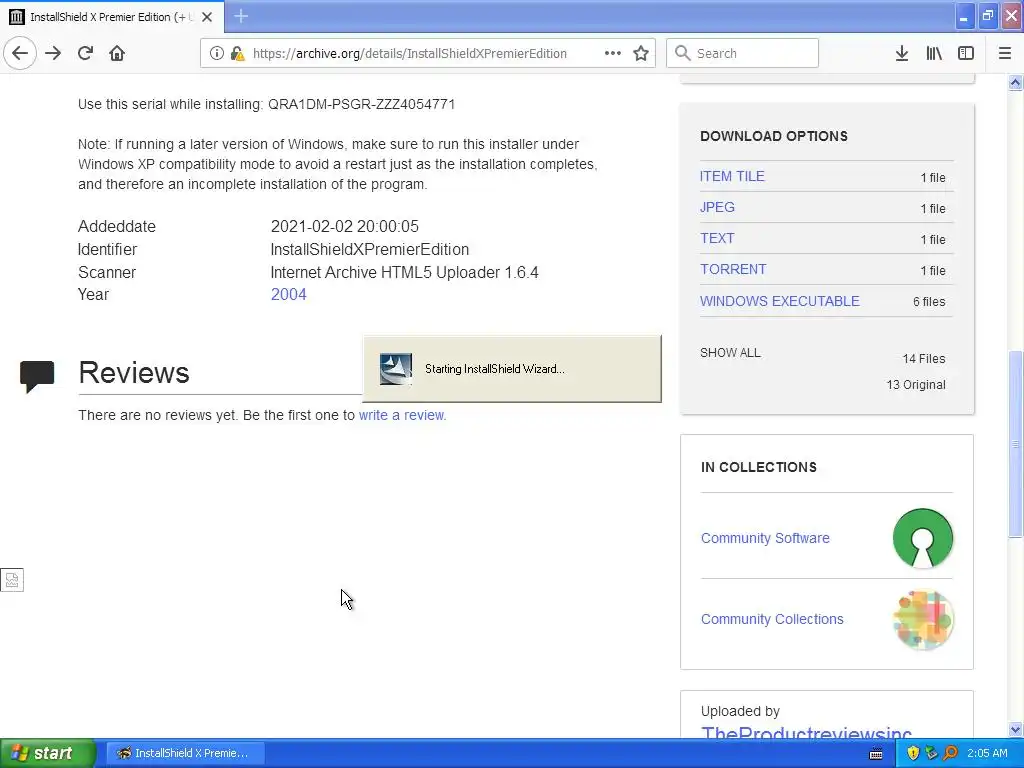The image size is (1024, 768).
Task: Open Community Collections link
Action: (x=772, y=619)
